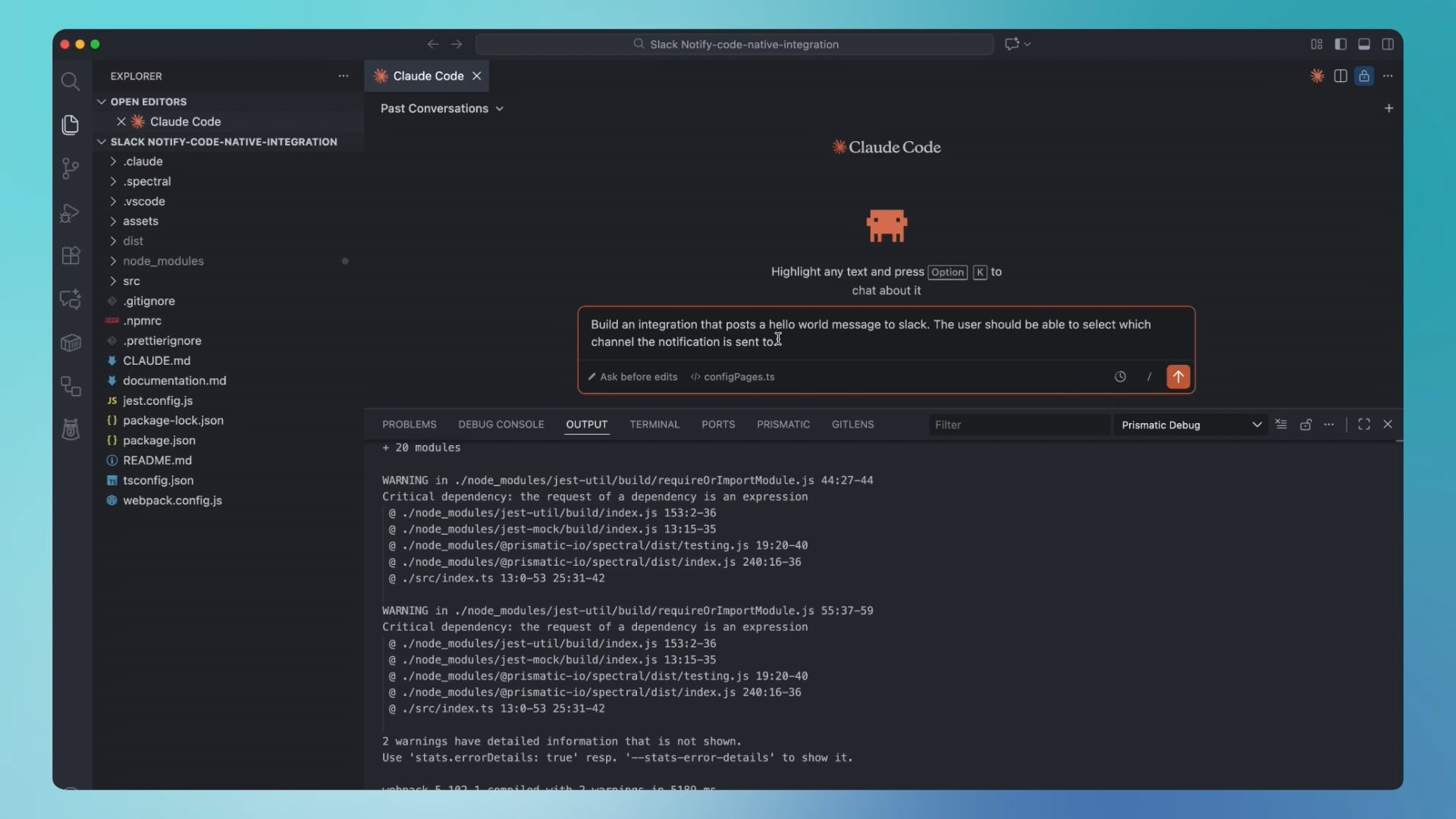Open the Search view in sidebar

pos(71,81)
